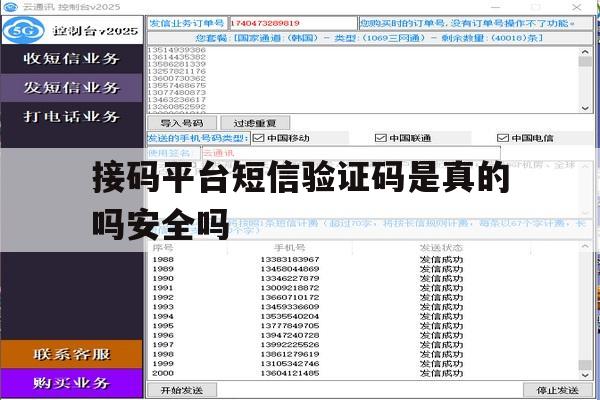Open 打电话业务 section
This screenshot has width=600, height=400.
click(72, 116)
